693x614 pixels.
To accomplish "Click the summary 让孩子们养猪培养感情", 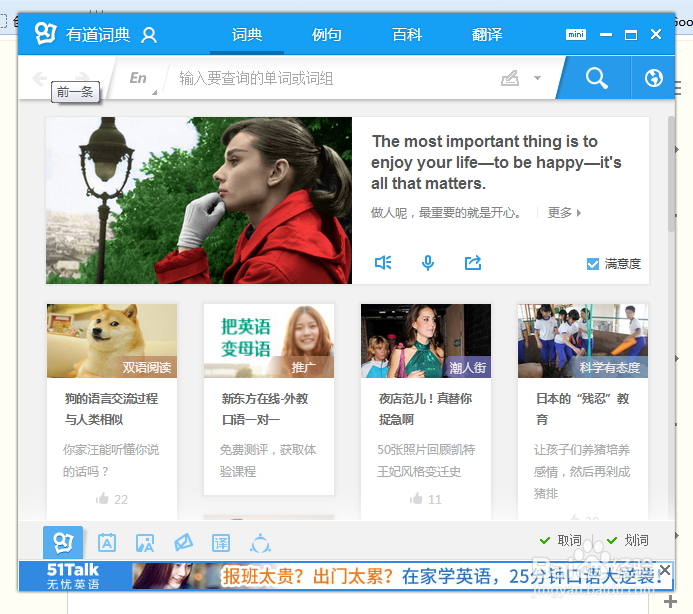I will pyautogui.click(x=582, y=471).
